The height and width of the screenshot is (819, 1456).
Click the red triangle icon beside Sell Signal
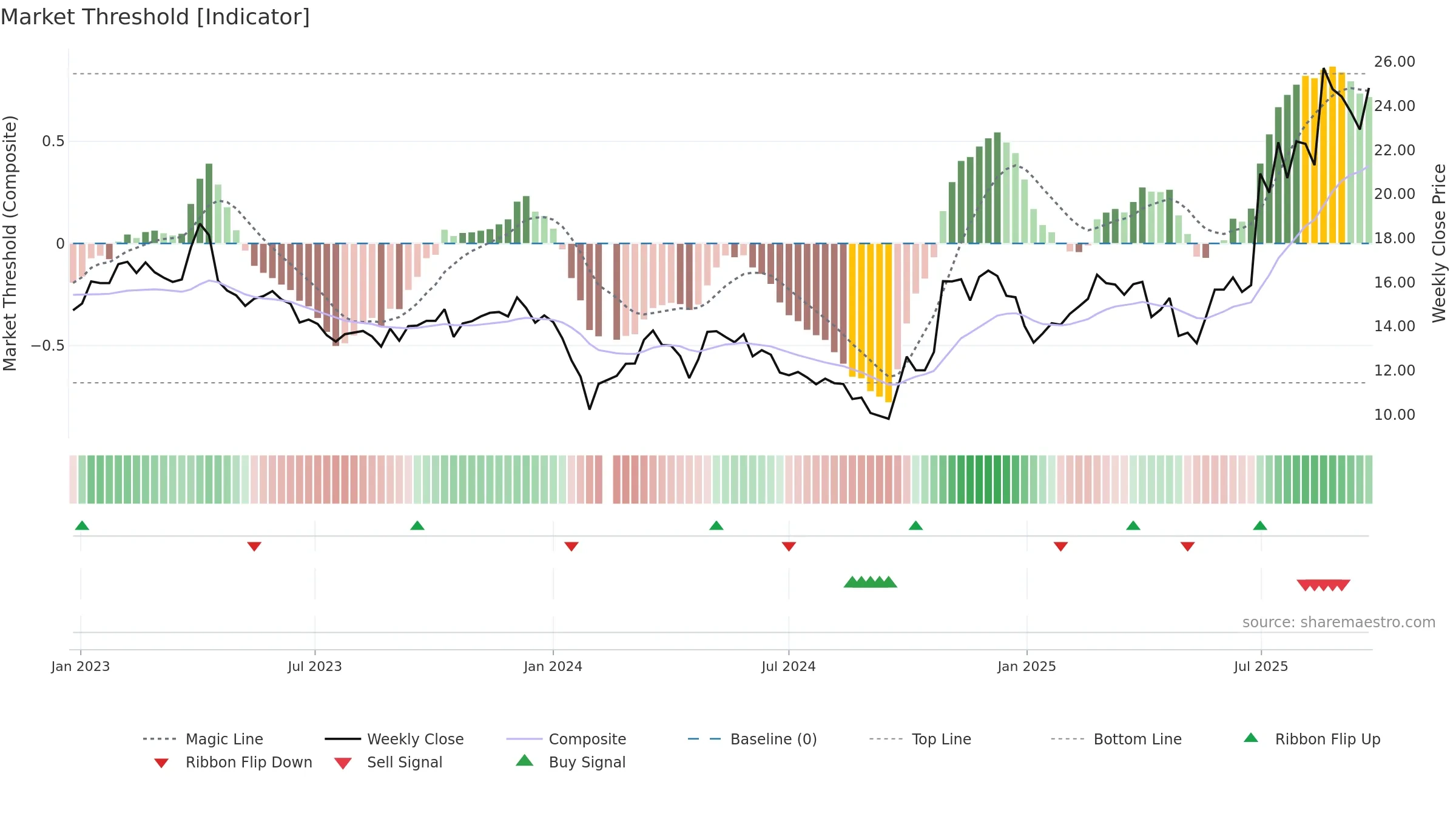coord(343,763)
